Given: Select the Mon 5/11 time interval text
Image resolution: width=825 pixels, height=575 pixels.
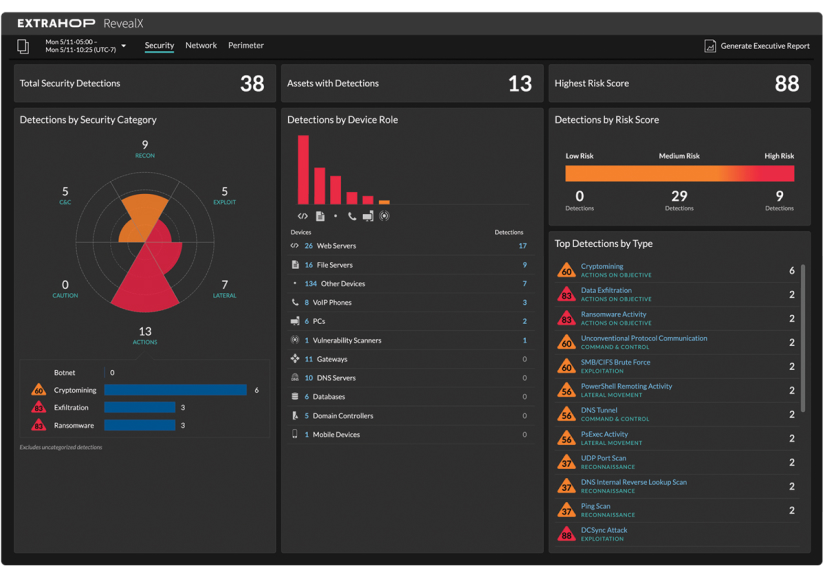Looking at the screenshot, I should [81, 46].
